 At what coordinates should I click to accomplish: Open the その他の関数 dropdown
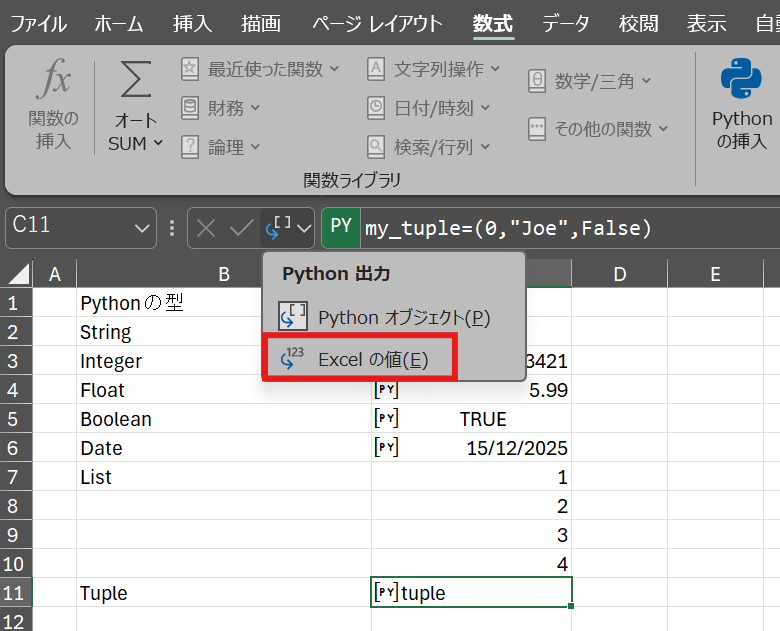[597, 129]
